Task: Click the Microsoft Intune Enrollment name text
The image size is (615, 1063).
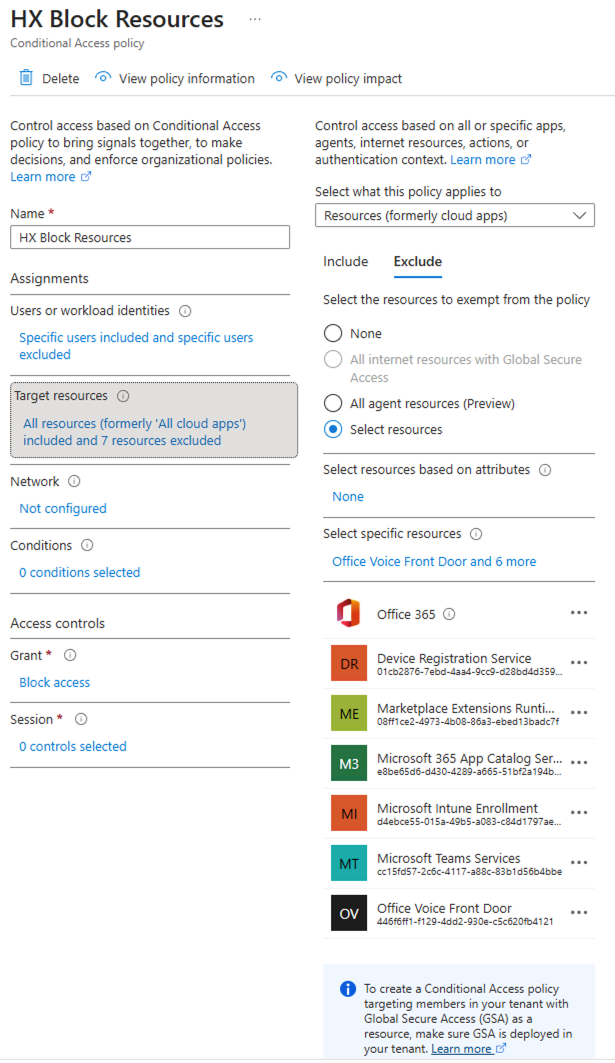Action: tap(458, 808)
